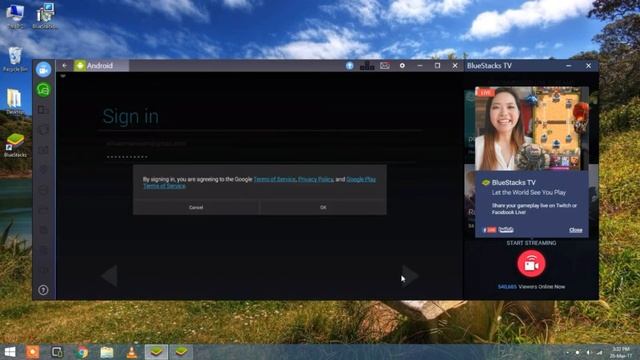
Task: Click the Facebook Live badge in popup
Action: (x=489, y=230)
